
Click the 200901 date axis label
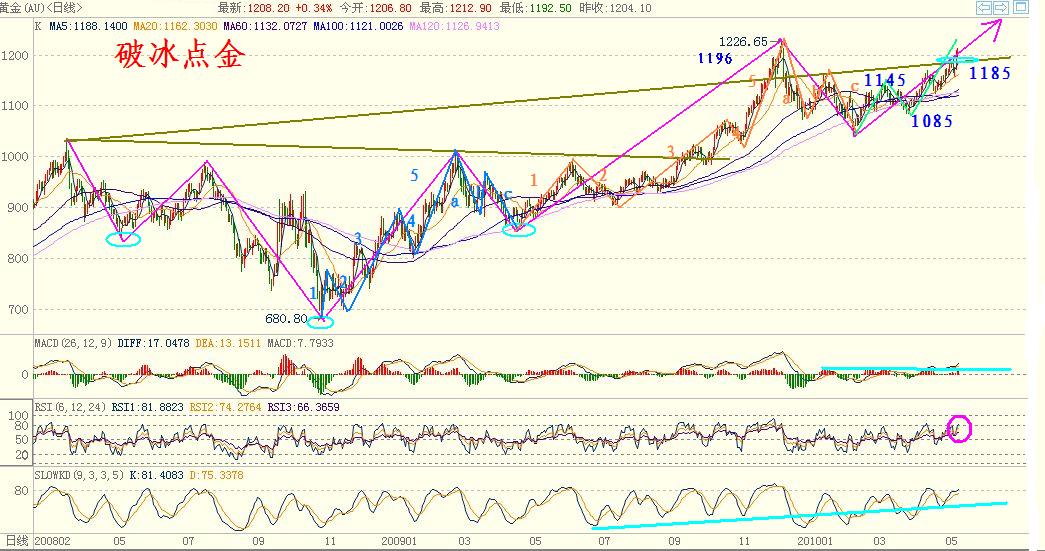point(399,541)
